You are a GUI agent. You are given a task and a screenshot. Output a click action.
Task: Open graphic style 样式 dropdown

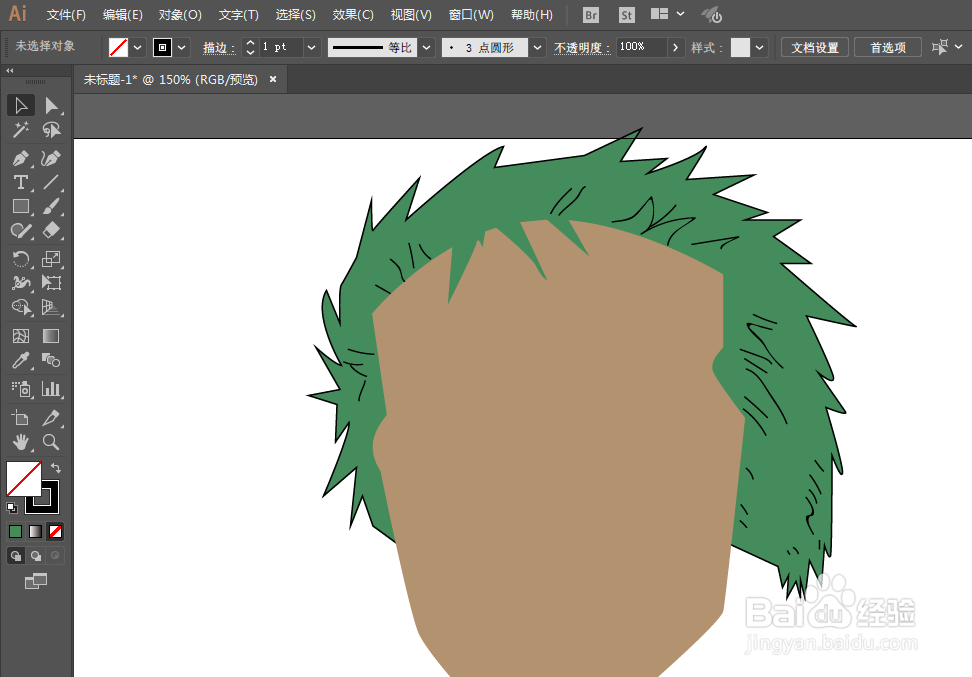click(x=759, y=47)
